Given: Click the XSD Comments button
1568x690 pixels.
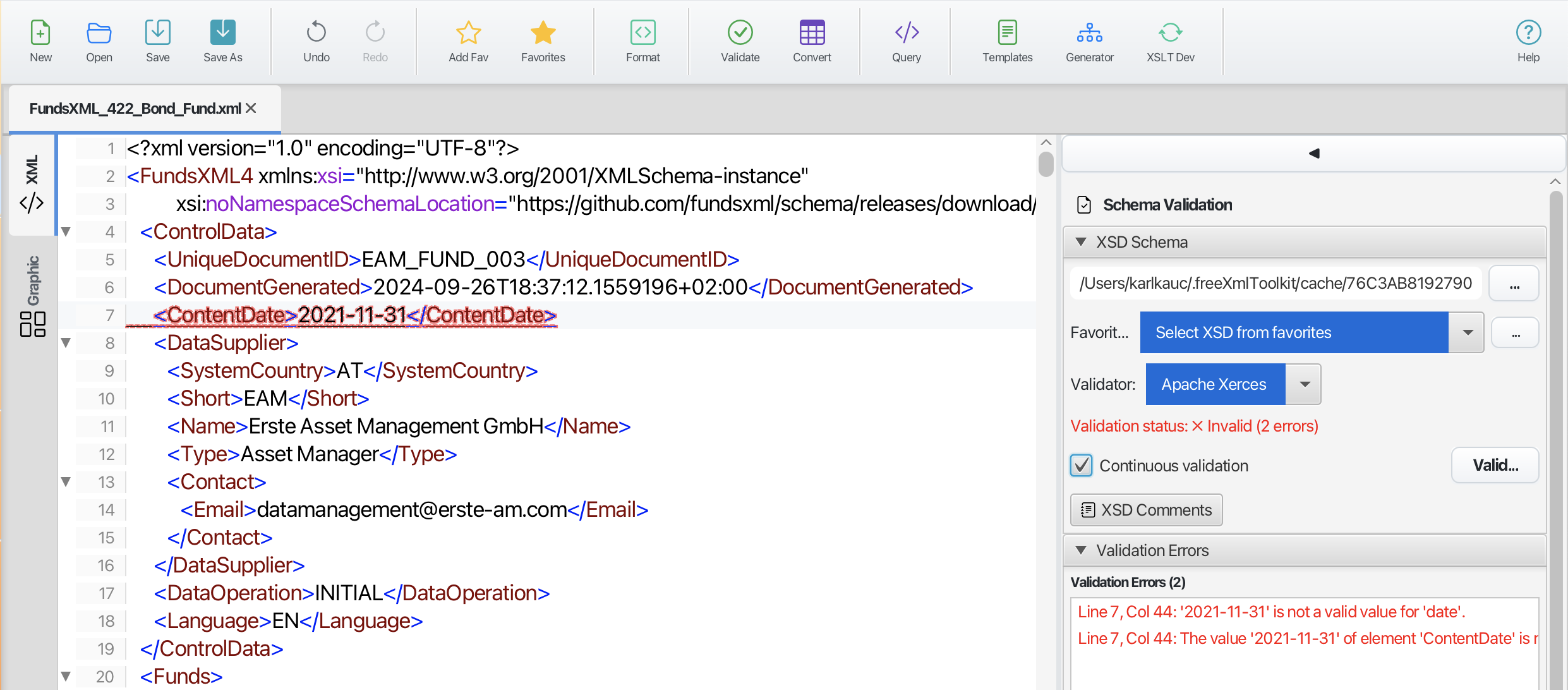Looking at the screenshot, I should [x=1146, y=510].
